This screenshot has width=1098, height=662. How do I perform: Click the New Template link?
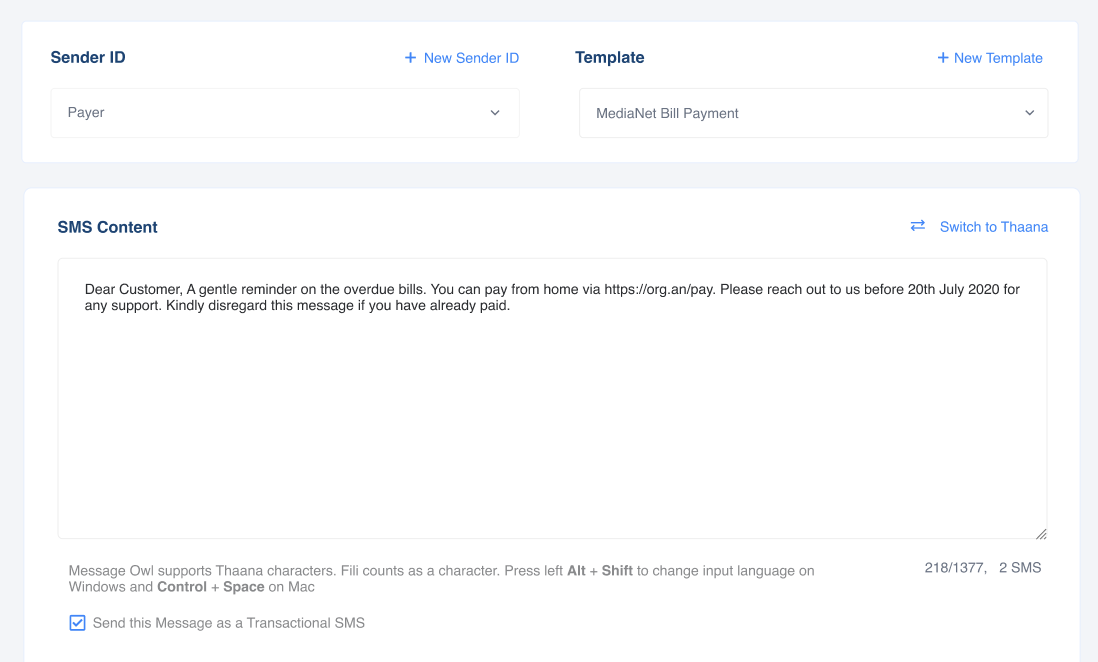(997, 58)
